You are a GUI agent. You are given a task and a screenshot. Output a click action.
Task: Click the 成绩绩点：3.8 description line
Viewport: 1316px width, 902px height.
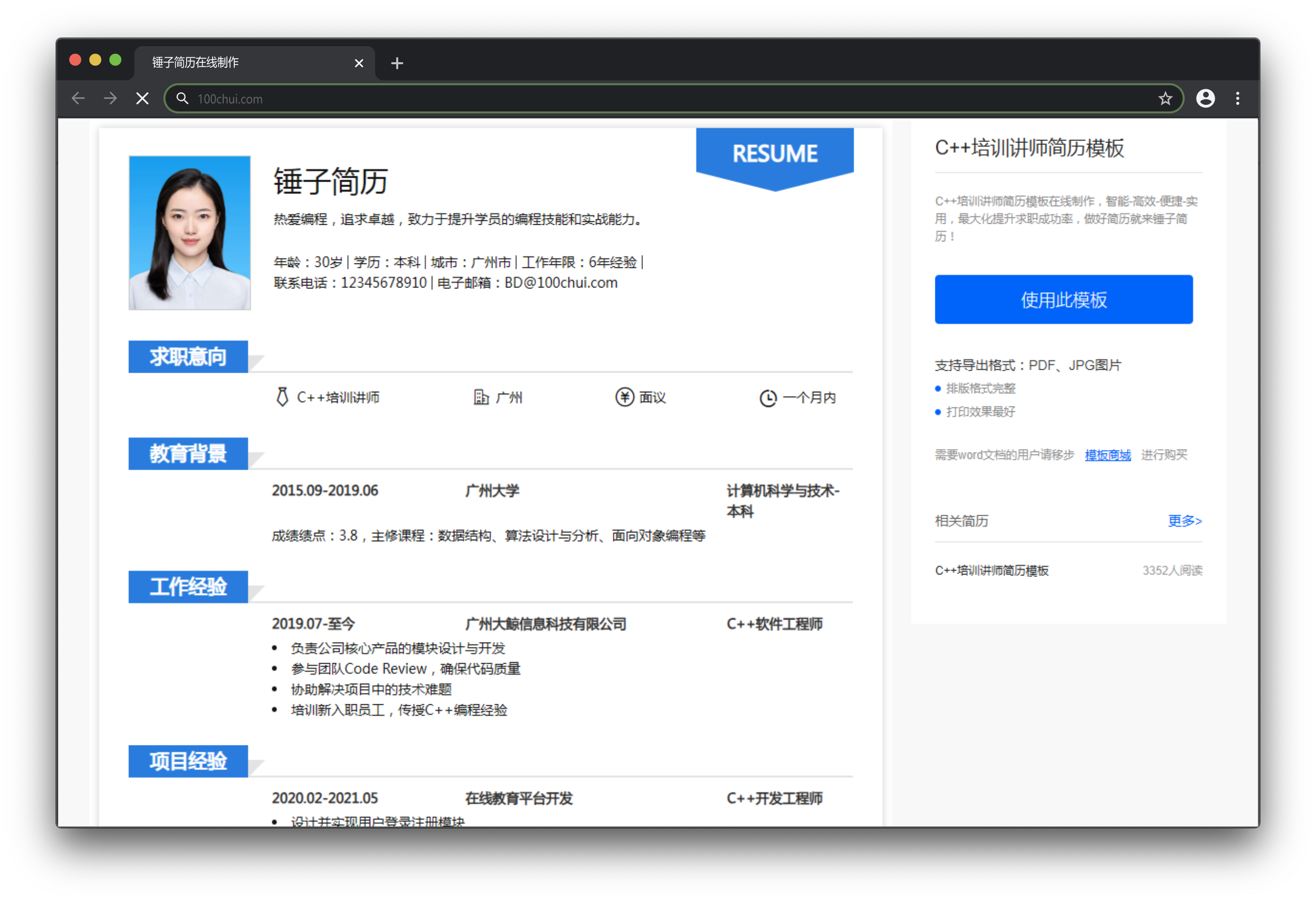[488, 535]
